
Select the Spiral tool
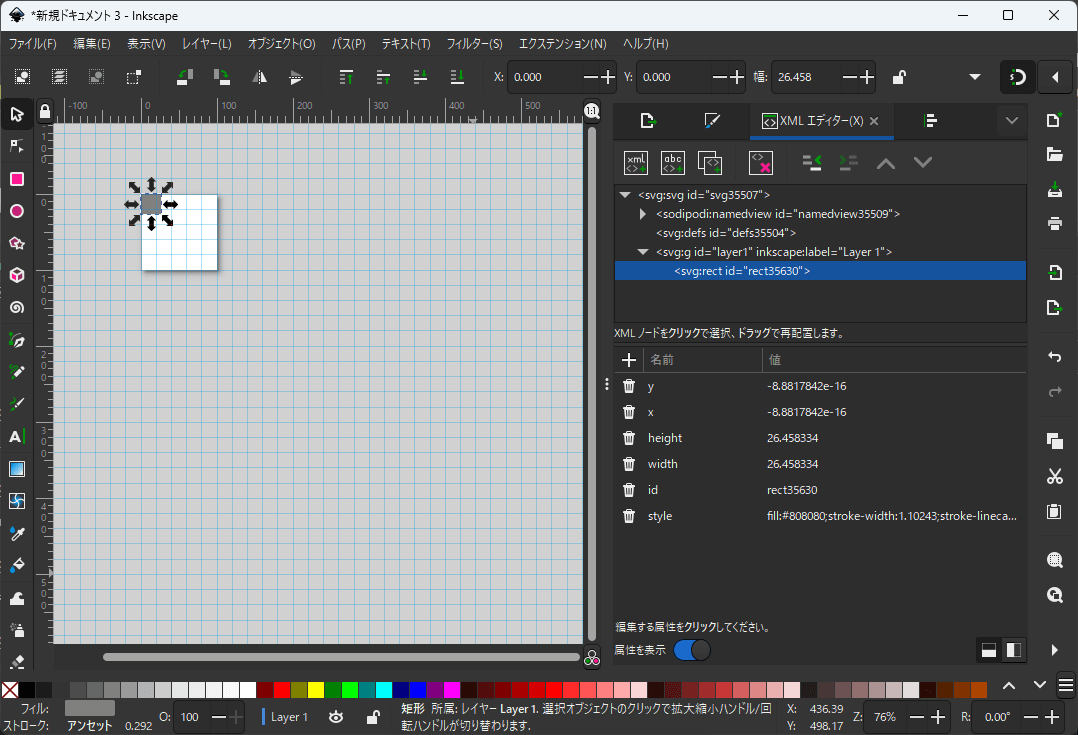pyautogui.click(x=16, y=308)
